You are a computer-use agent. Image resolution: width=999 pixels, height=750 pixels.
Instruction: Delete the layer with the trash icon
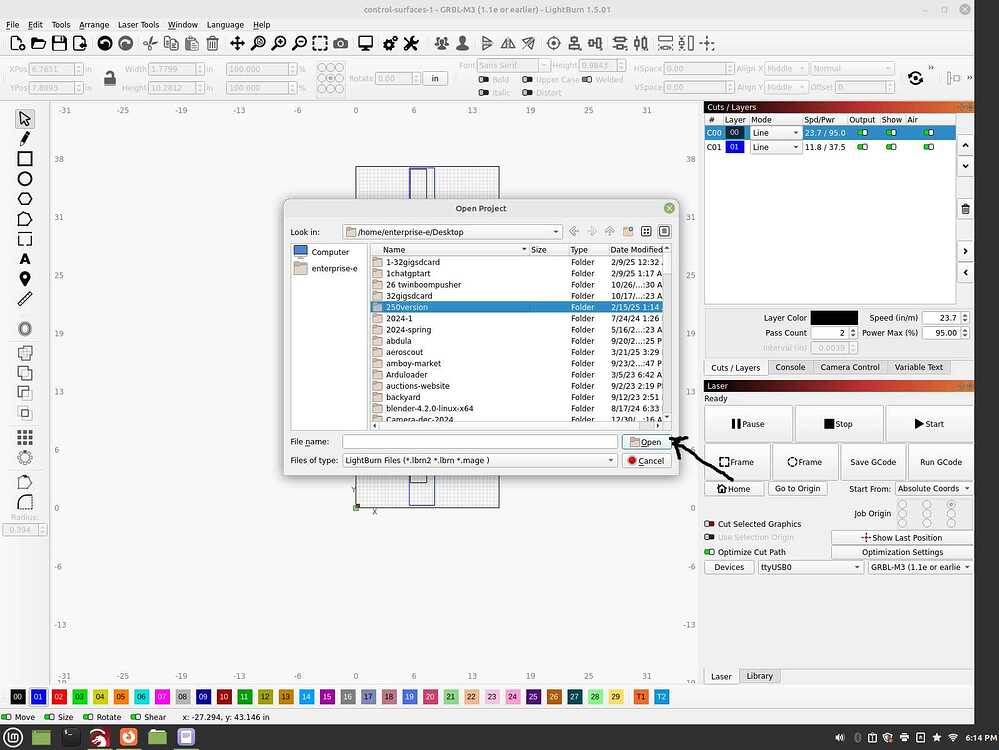[965, 209]
